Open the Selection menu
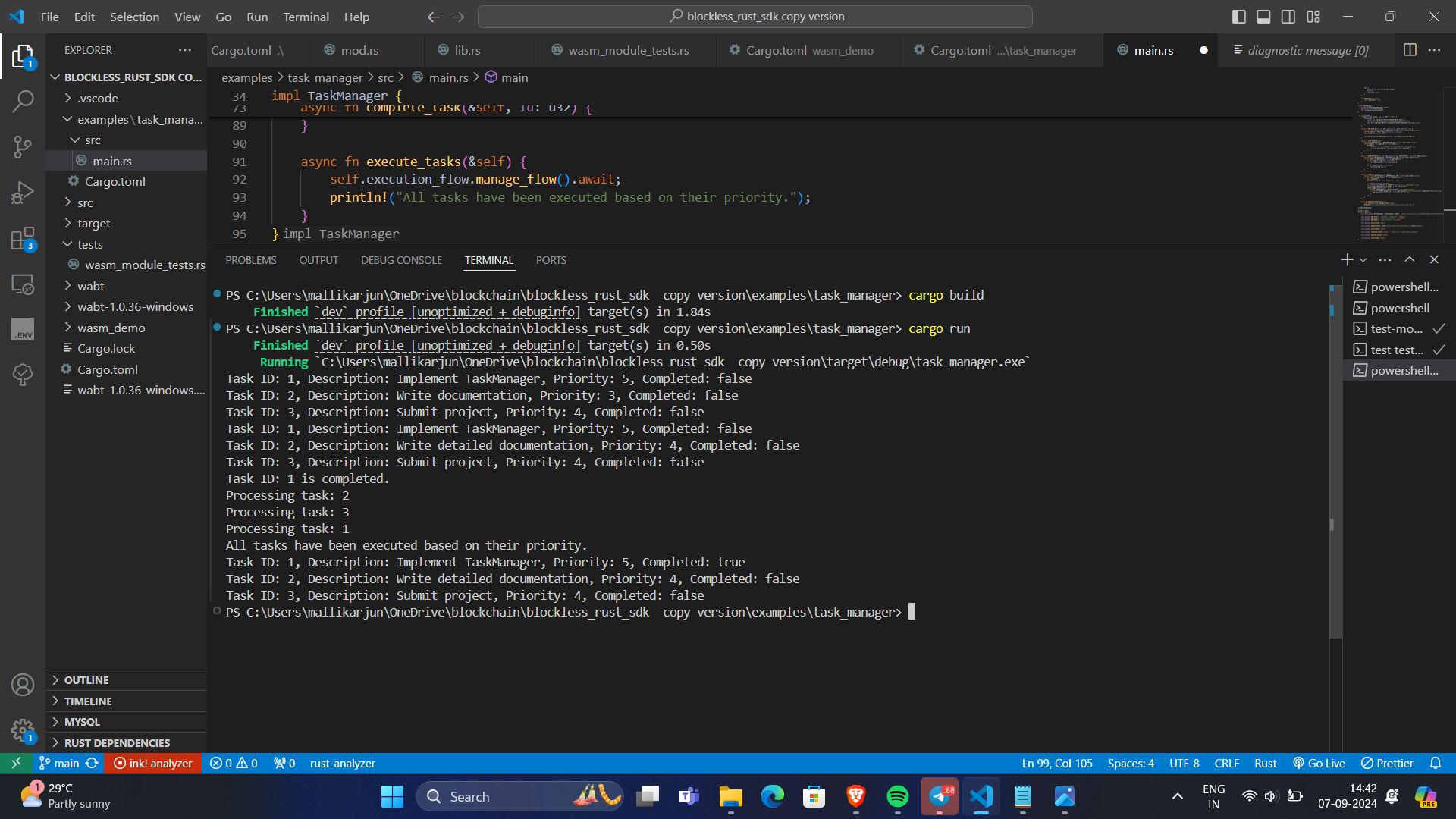The height and width of the screenshot is (819, 1456). click(134, 17)
